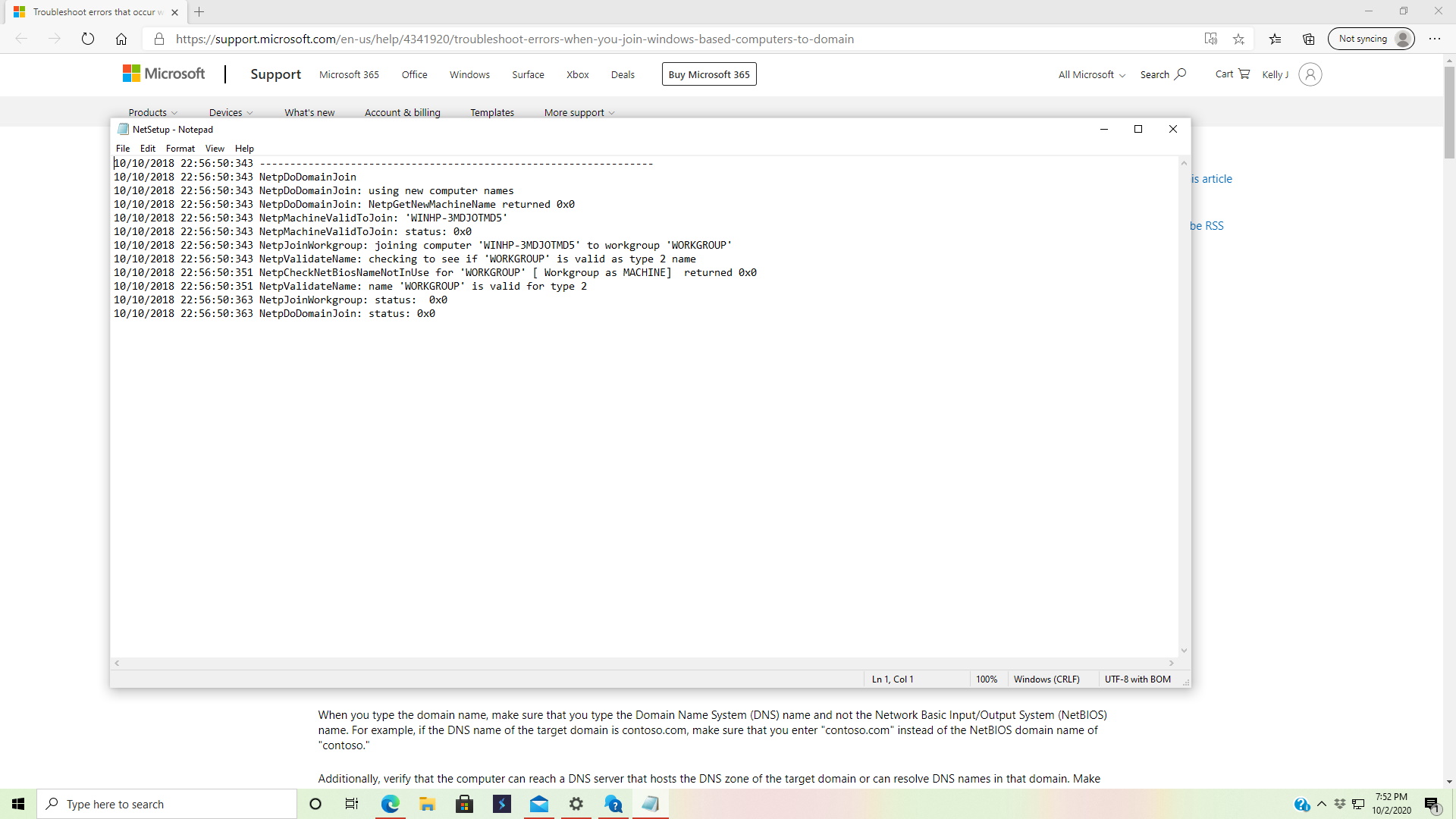Viewport: 1456px width, 819px height.
Task: Click the browser home icon
Action: click(x=121, y=39)
